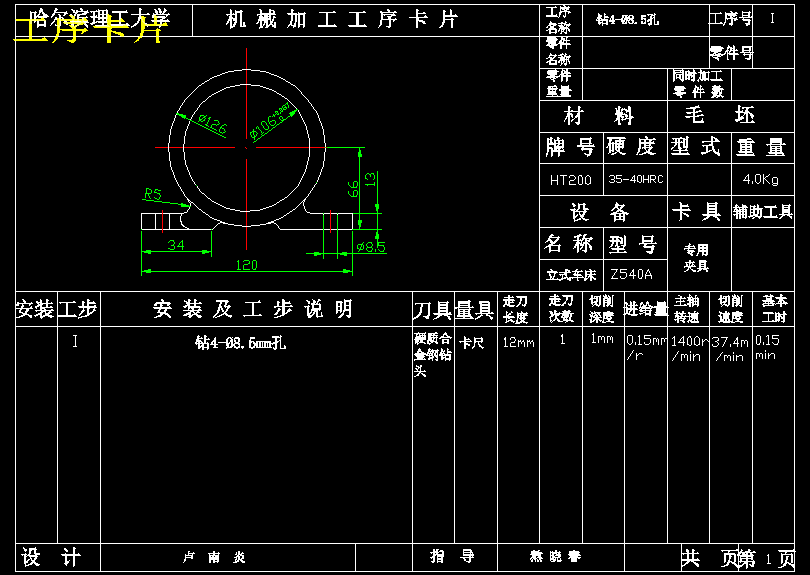
Task: Click the 4.0Kg weight value
Action: tap(760, 179)
